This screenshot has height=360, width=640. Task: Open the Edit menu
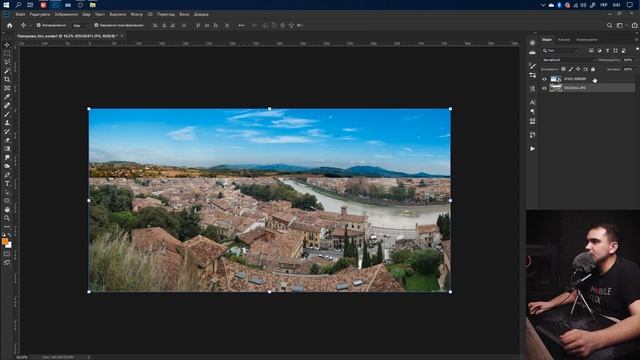[40, 14]
